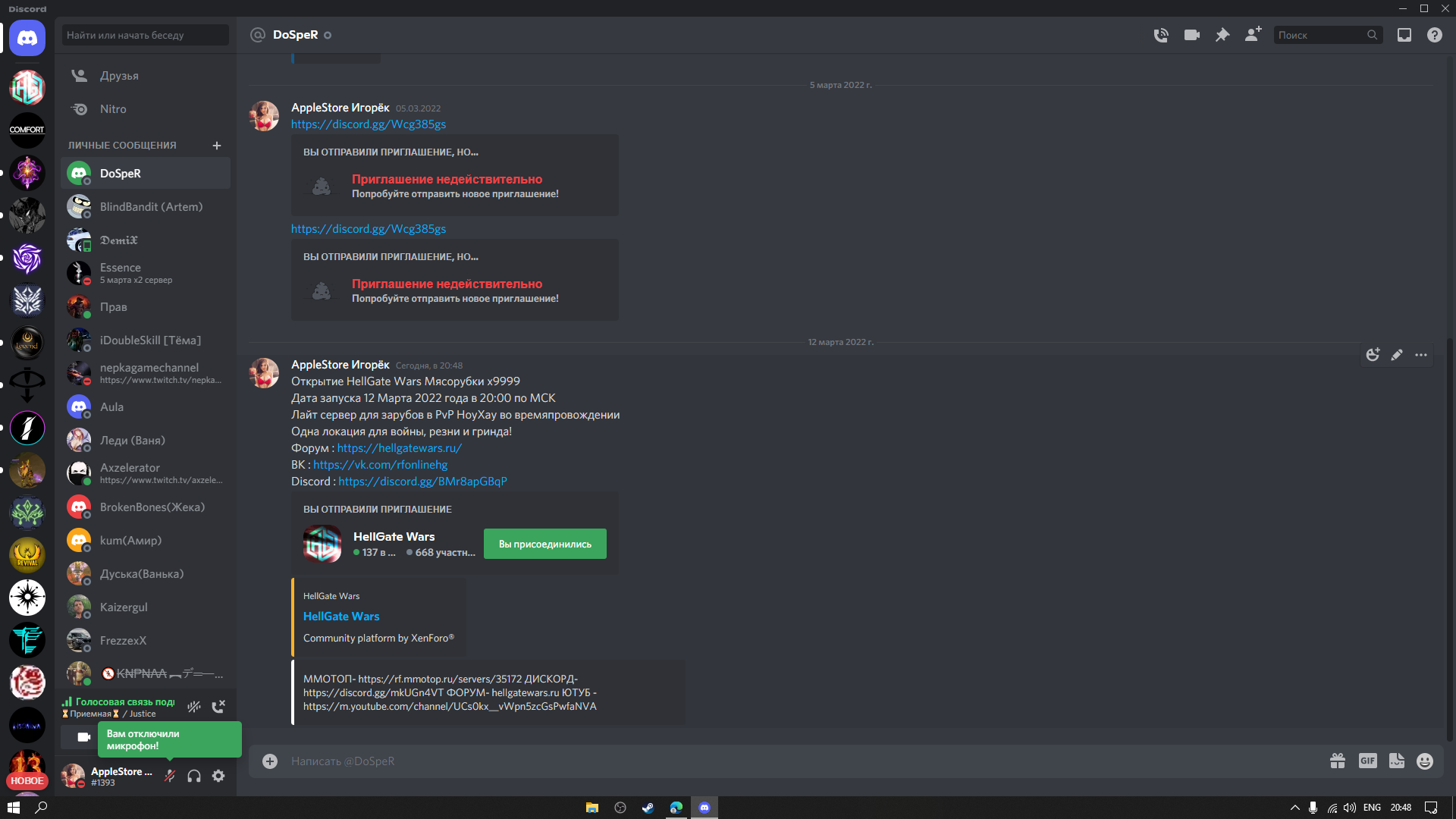Click the chat scrollbar thumb
This screenshot has width=1456, height=819.
point(1450,538)
